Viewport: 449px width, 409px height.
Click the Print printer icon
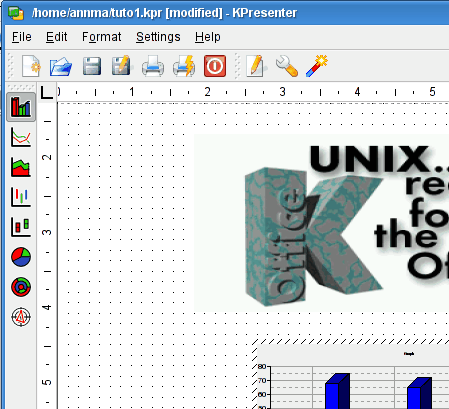point(153,66)
